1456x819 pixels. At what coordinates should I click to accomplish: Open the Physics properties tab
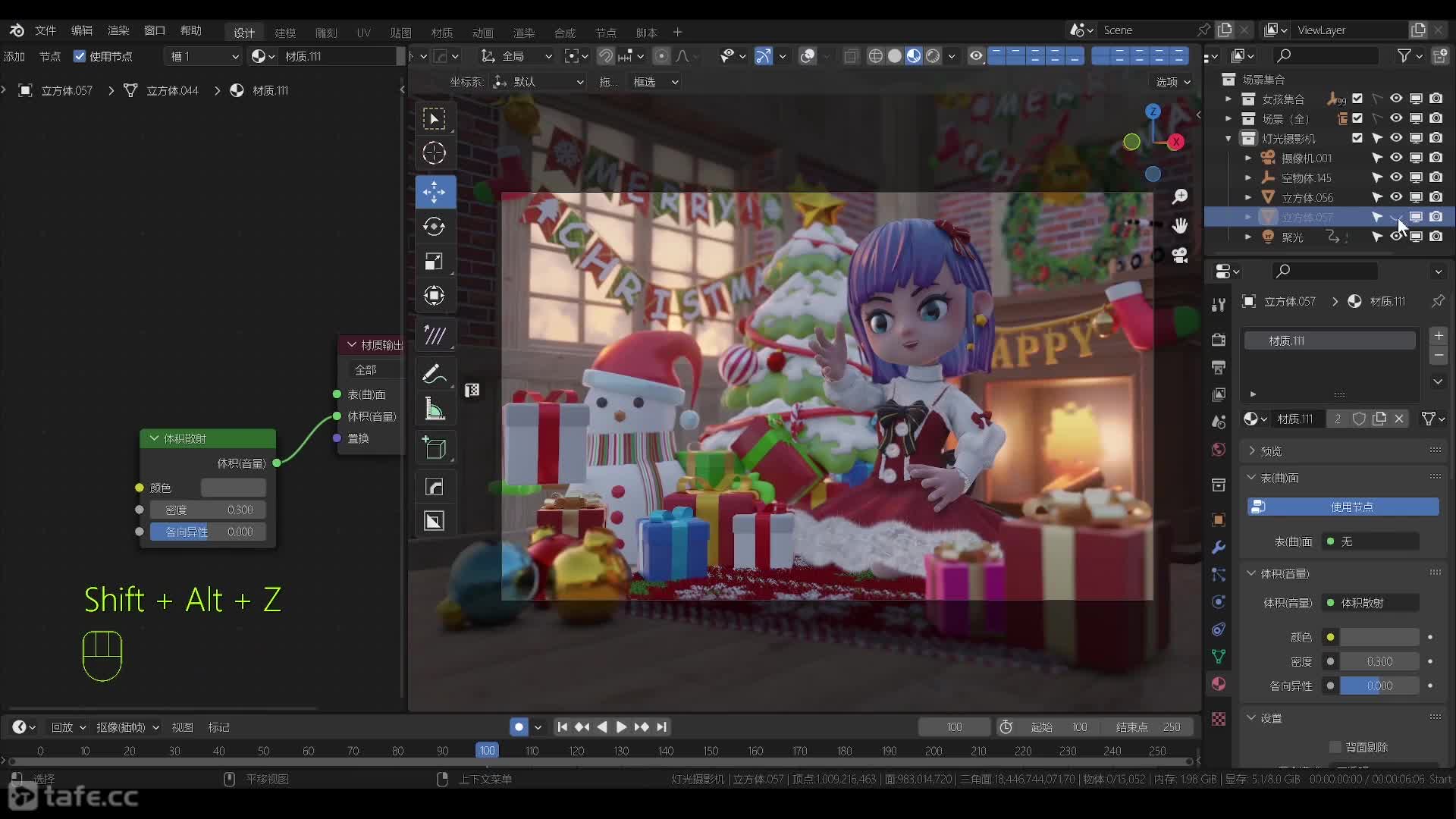click(1219, 601)
